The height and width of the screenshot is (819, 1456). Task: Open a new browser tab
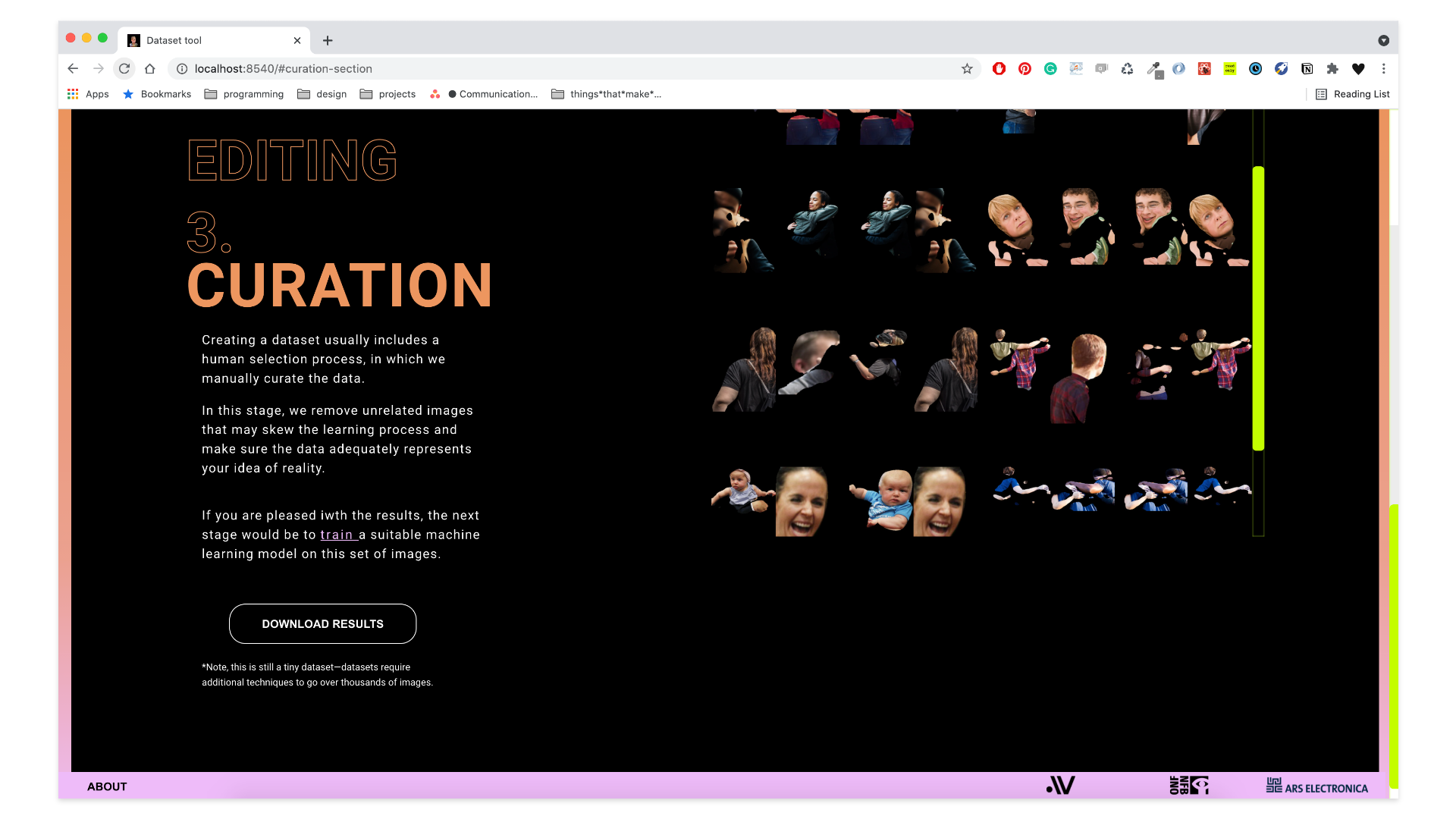pos(328,40)
